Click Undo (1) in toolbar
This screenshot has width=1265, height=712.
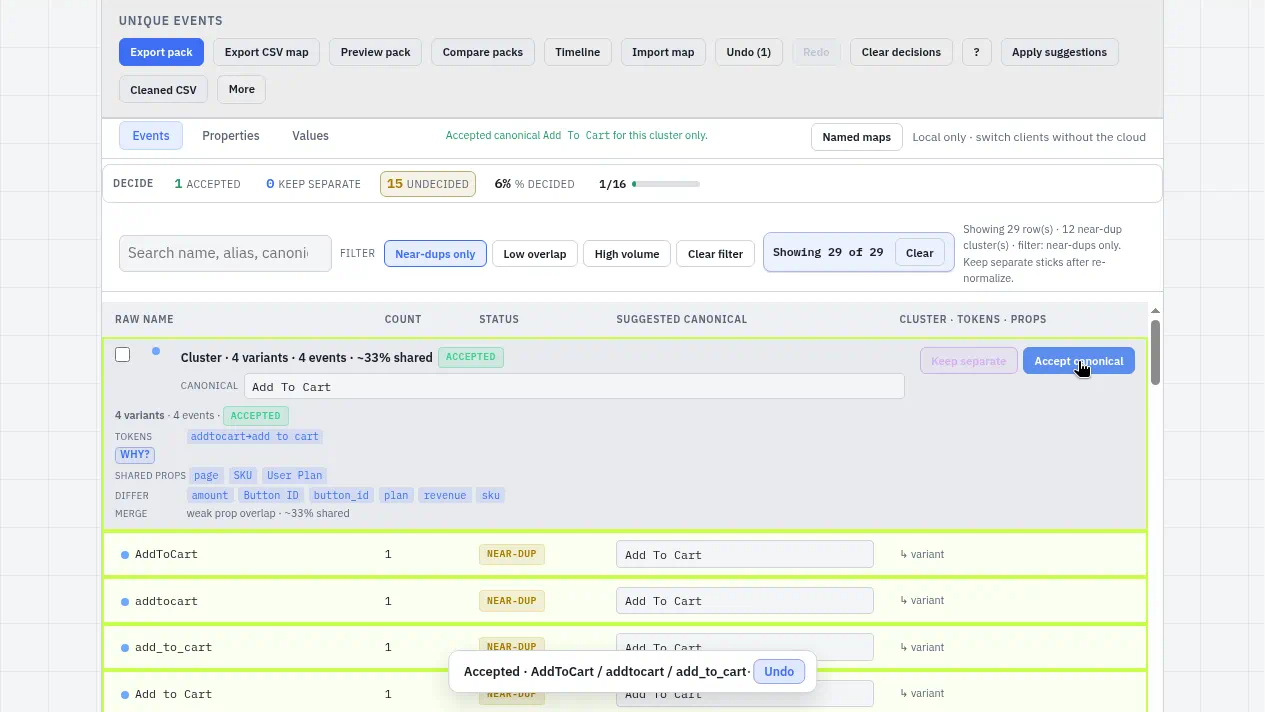tap(749, 52)
